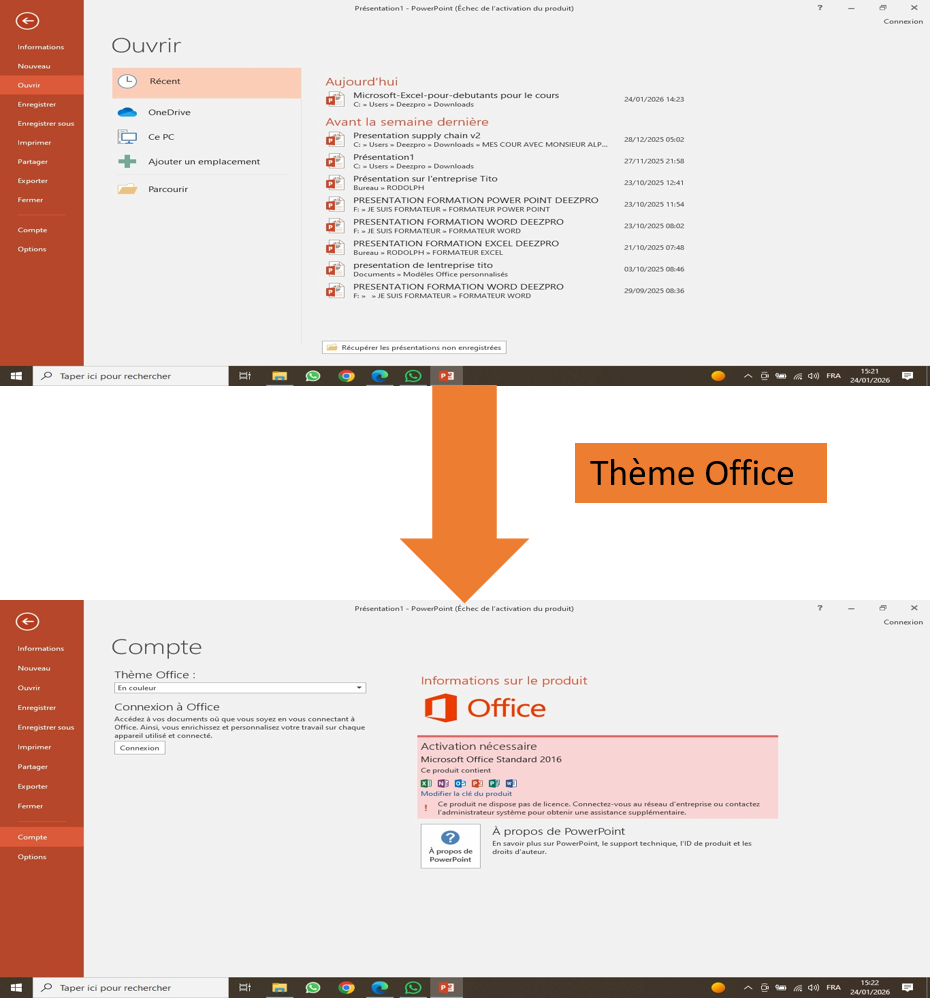Select the Récent clock icon
The width and height of the screenshot is (930, 998).
[x=127, y=82]
